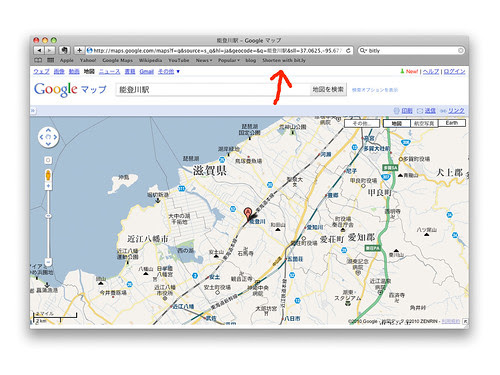Click the 犬上郡 label on map
Image resolution: width=500 pixels, height=375 pixels.
(450, 172)
